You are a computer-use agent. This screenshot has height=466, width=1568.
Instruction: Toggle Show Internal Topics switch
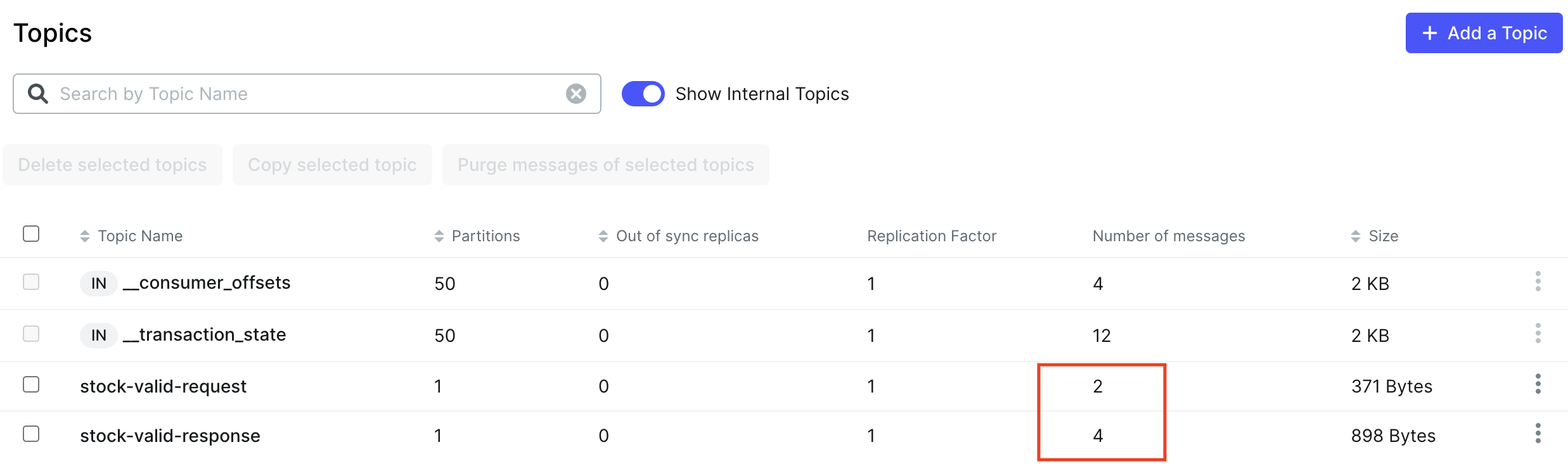pos(643,94)
